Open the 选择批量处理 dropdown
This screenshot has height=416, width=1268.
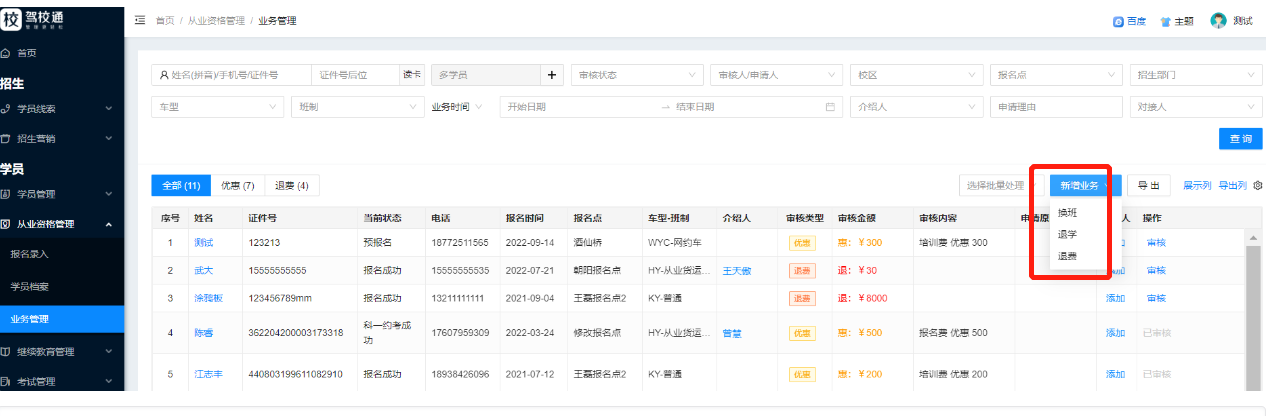point(1000,186)
